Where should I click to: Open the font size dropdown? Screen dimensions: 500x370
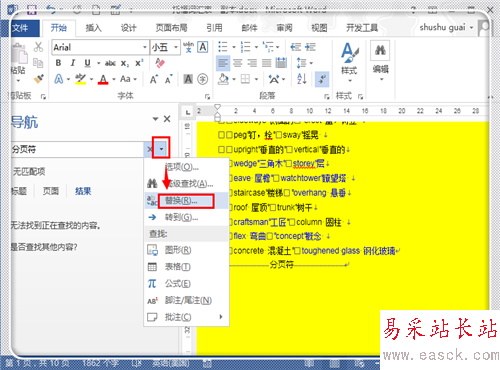click(x=176, y=47)
